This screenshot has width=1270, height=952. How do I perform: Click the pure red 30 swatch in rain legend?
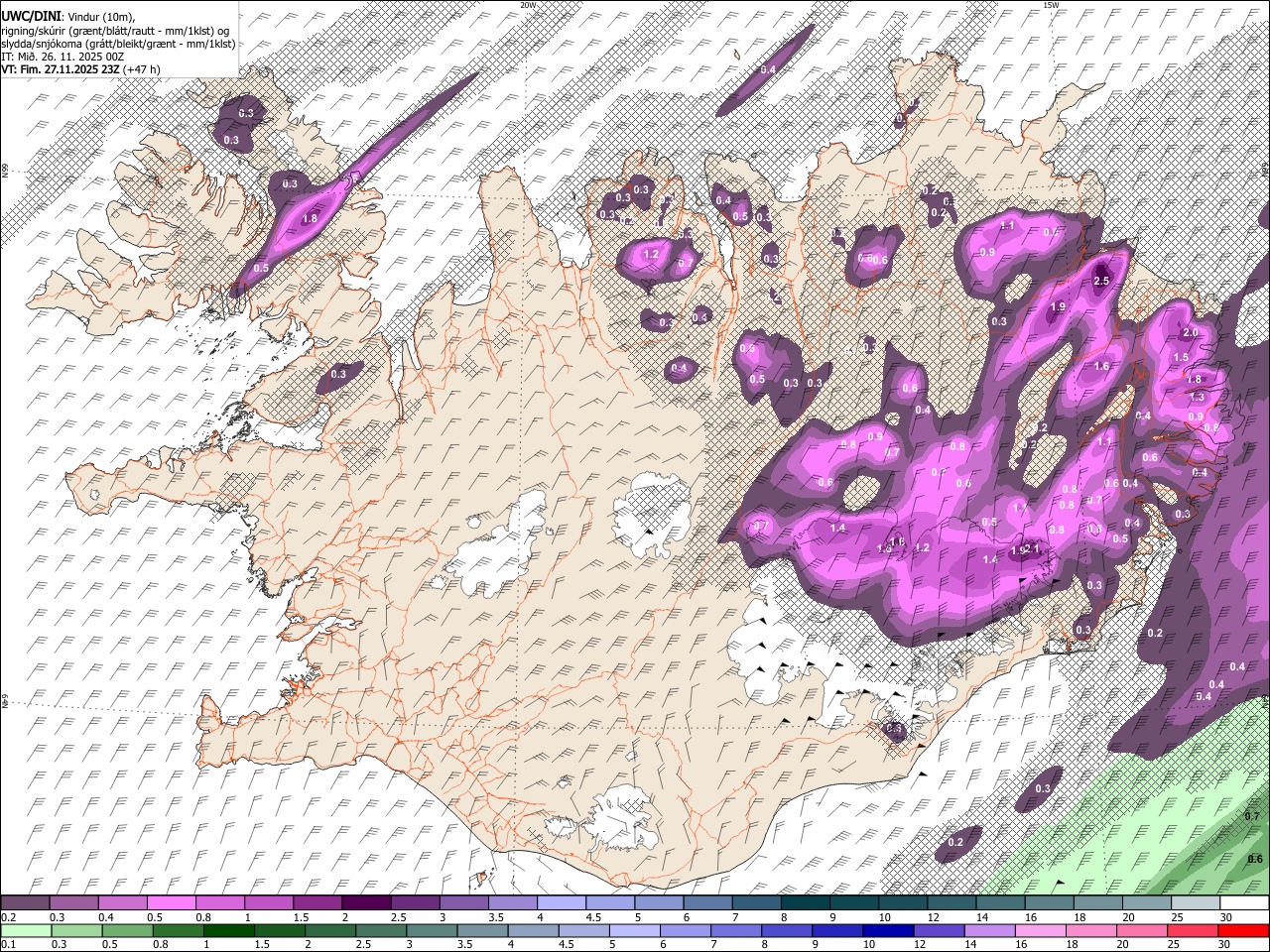tap(1242, 930)
